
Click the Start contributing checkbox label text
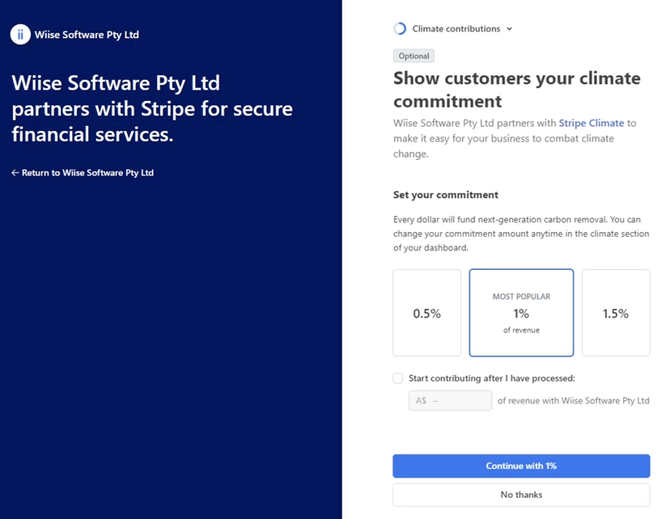[492, 378]
